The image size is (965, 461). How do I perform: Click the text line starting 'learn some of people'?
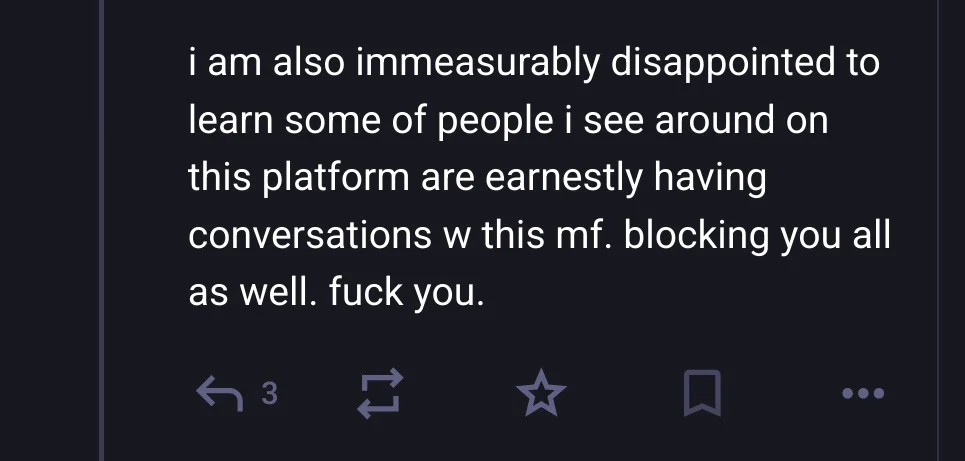(x=508, y=121)
